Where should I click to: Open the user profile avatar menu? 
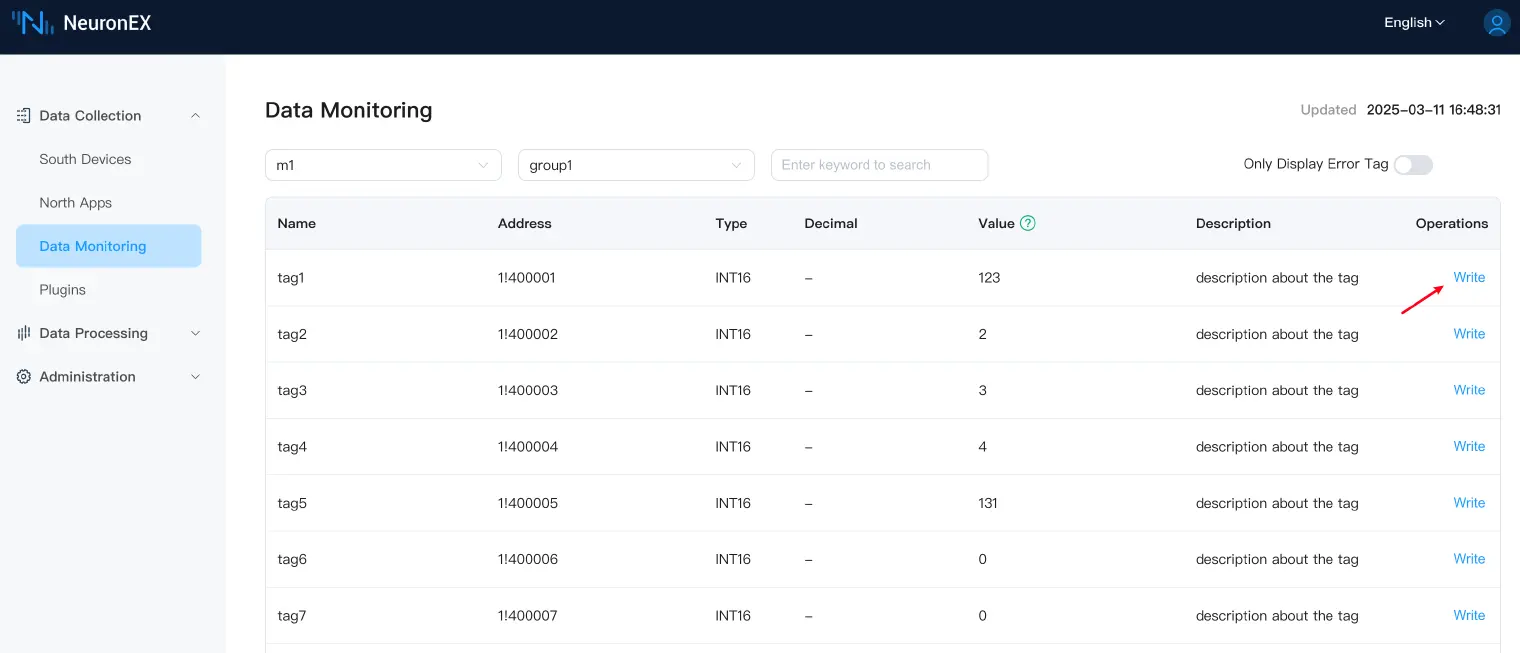(x=1496, y=23)
